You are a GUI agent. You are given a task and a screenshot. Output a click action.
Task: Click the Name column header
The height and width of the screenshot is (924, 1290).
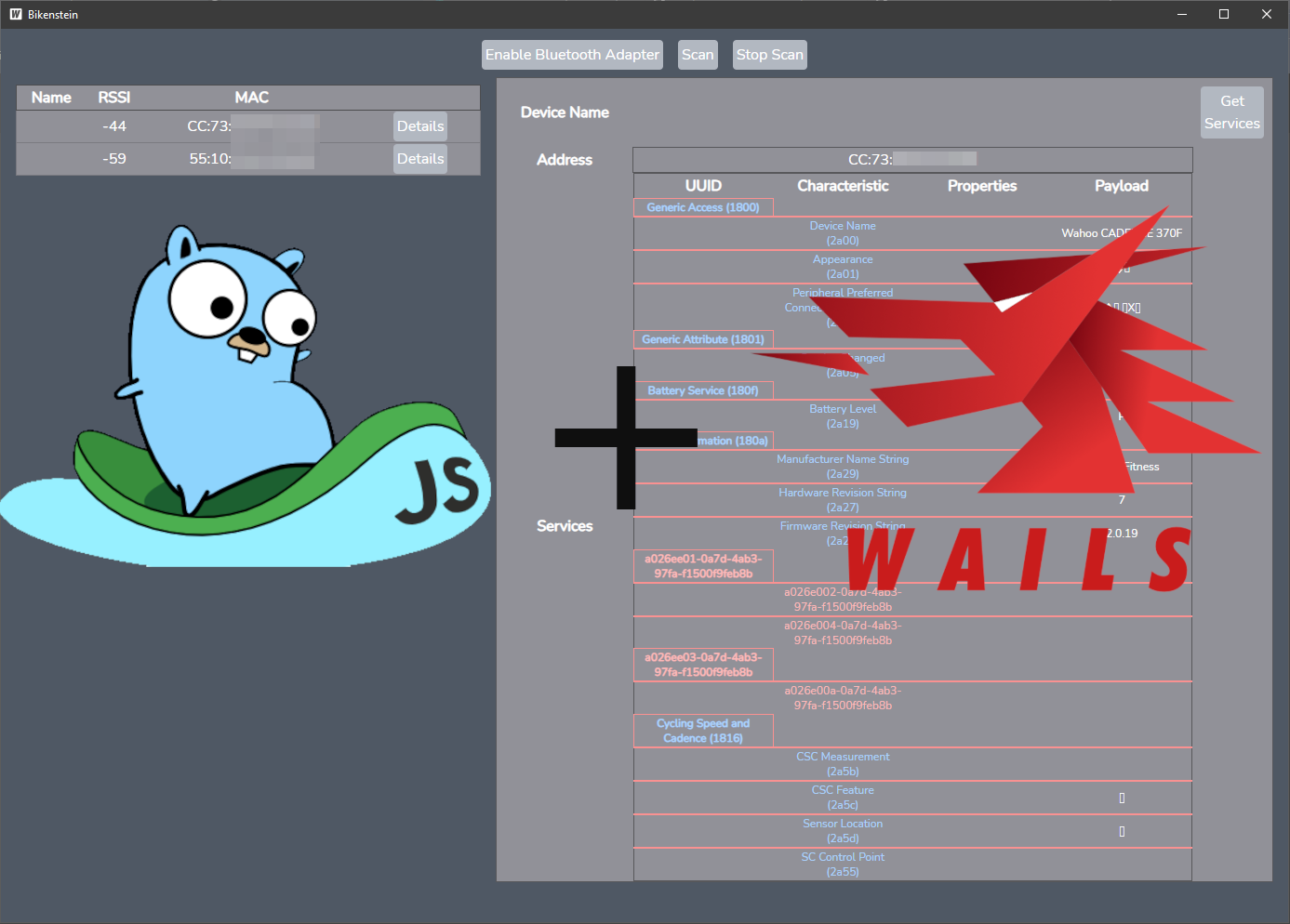coord(51,98)
